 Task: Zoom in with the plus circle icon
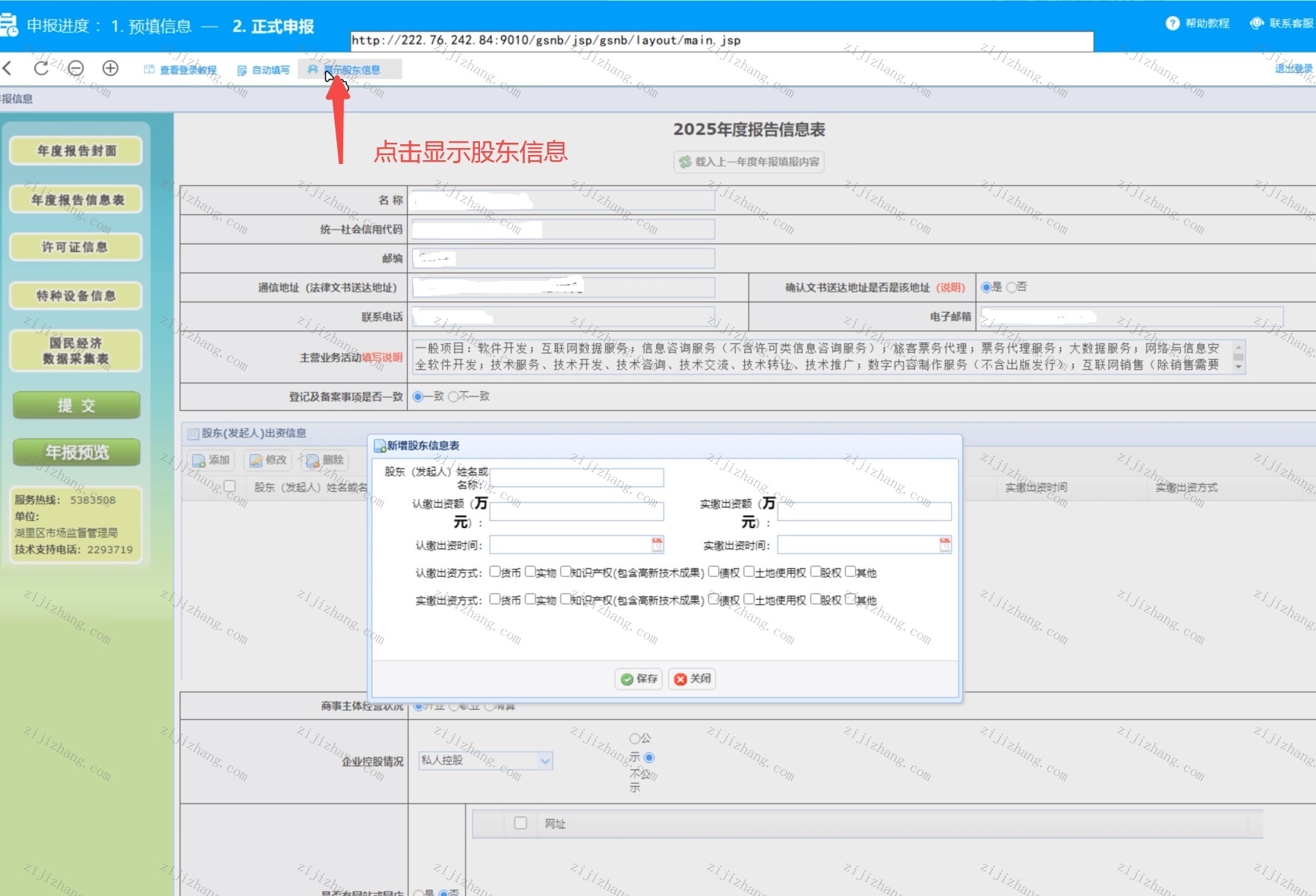click(110, 68)
